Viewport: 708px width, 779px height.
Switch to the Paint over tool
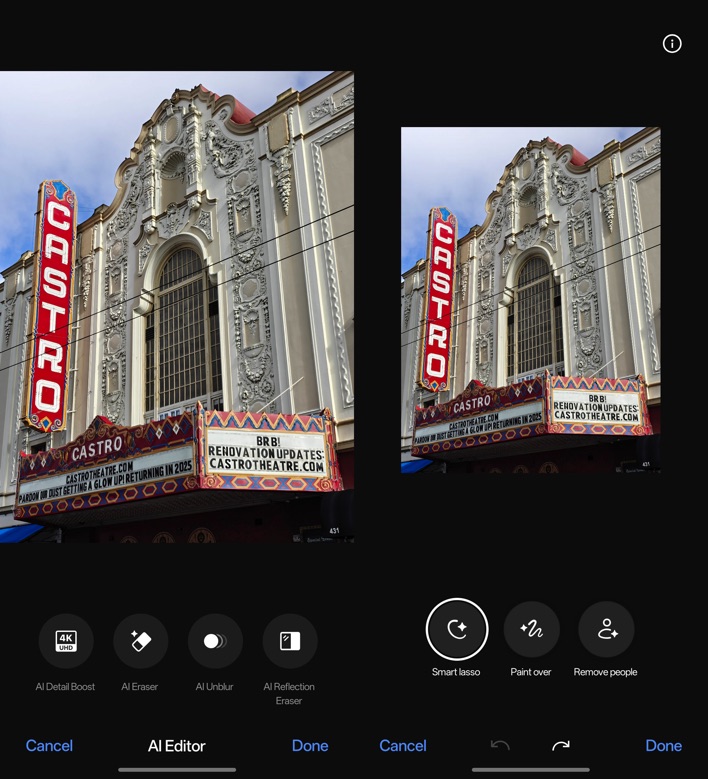click(531, 629)
